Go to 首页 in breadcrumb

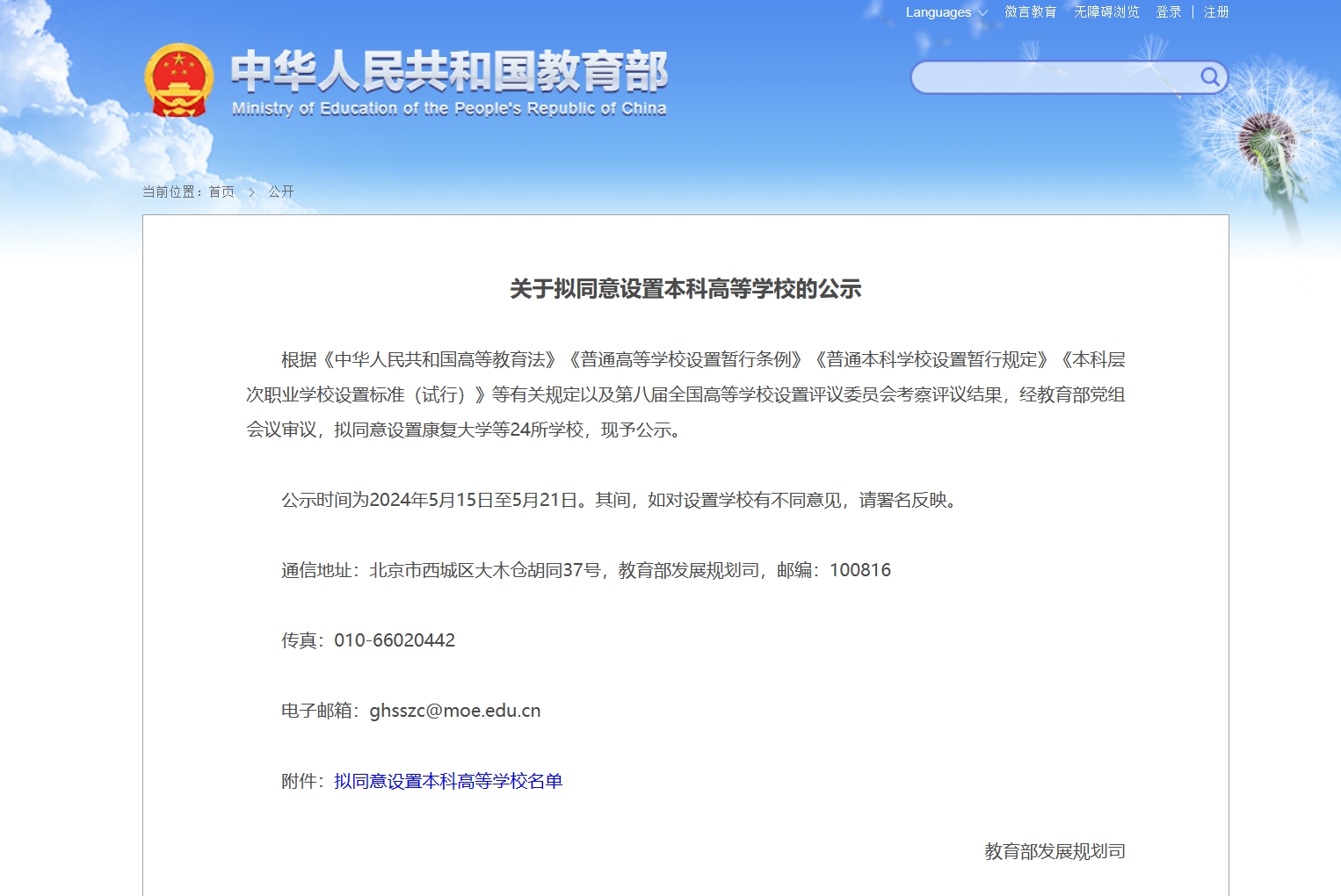click(221, 191)
